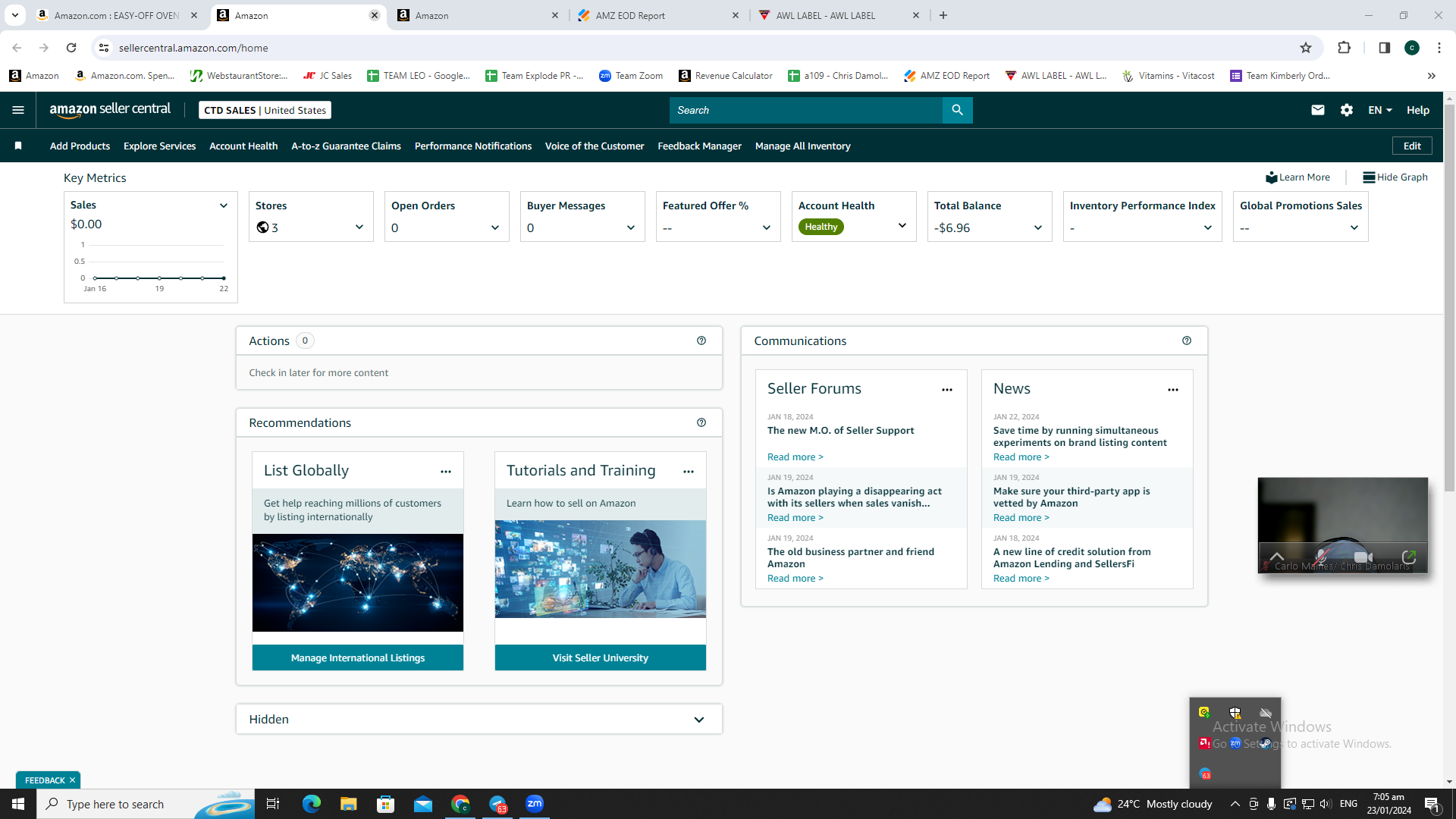Image resolution: width=1456 pixels, height=819 pixels.
Task: Expand Global Promotions Sales dropdown
Action: tap(1354, 227)
